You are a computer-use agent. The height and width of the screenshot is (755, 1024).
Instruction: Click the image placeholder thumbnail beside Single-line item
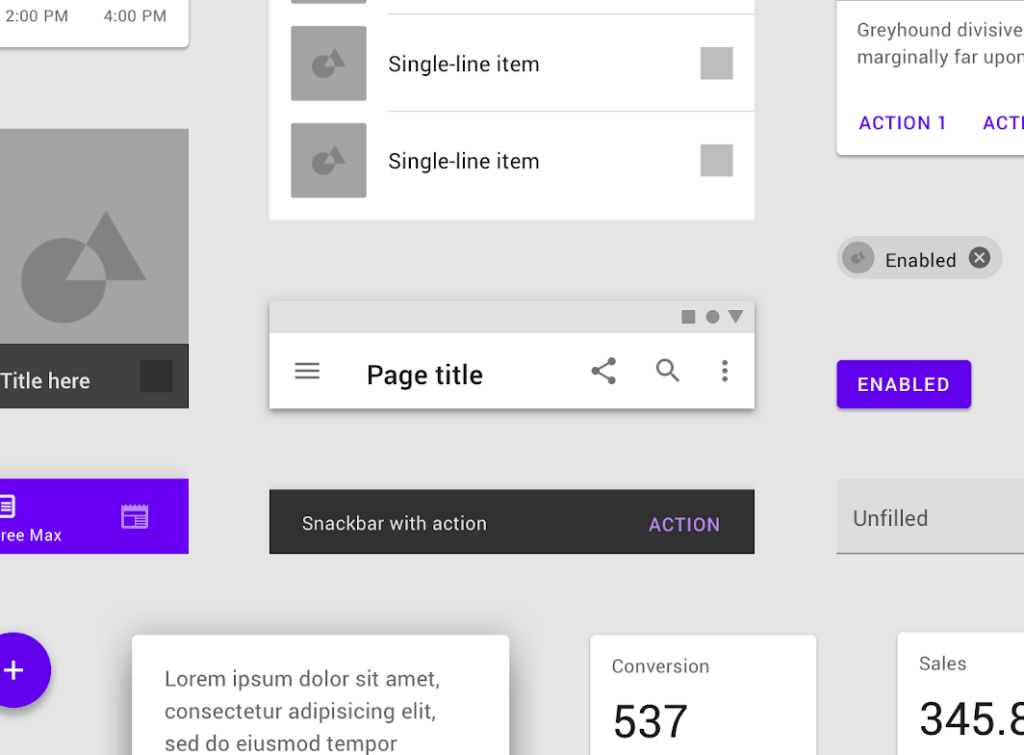click(328, 63)
